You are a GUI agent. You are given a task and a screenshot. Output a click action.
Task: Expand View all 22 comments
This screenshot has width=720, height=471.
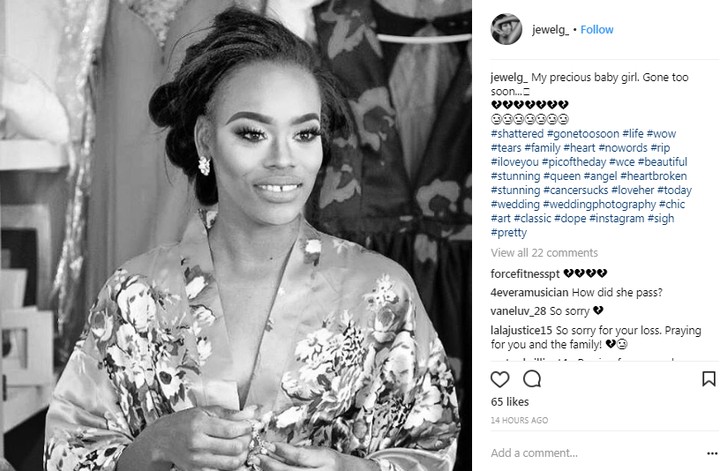pos(544,253)
